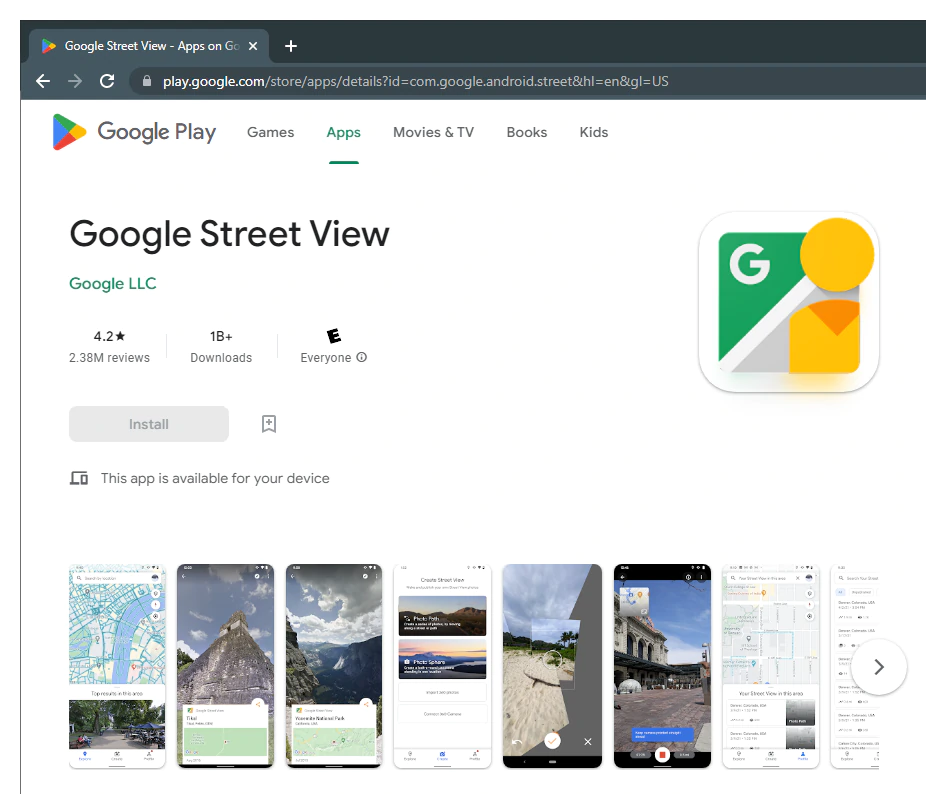Image resolution: width=926 pixels, height=794 pixels.
Task: Switch to the Apps tab
Action: (343, 131)
